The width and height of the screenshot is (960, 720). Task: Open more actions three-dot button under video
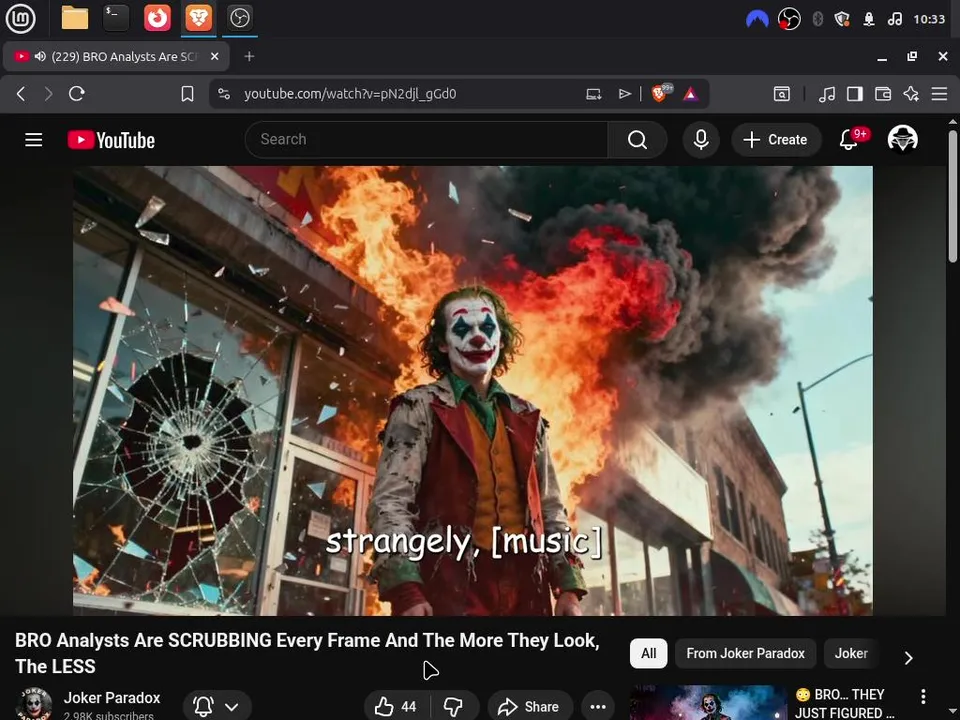598,707
